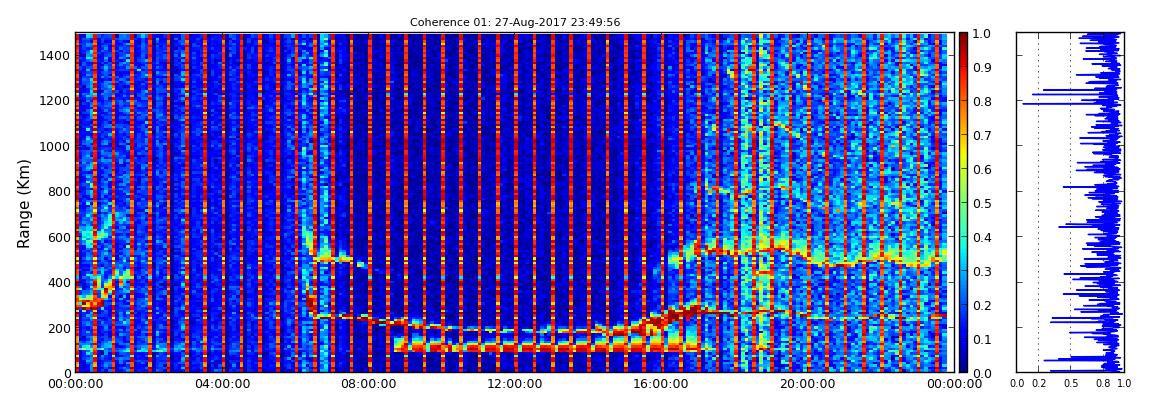Click the 04:00:00 time axis label
Screen dimensions: 1150x407
[221, 384]
